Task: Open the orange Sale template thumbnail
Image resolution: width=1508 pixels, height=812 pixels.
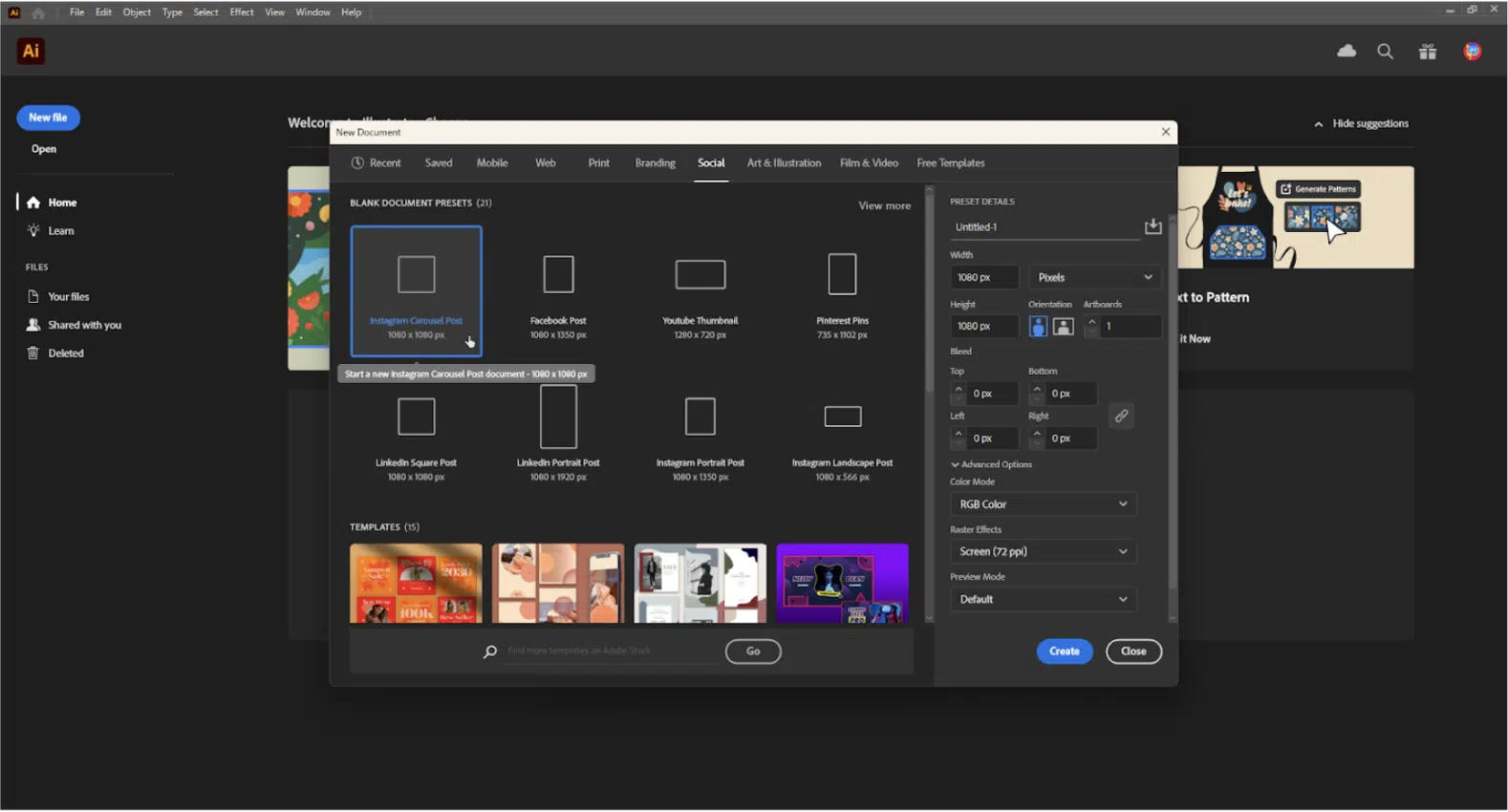Action: [x=416, y=584]
